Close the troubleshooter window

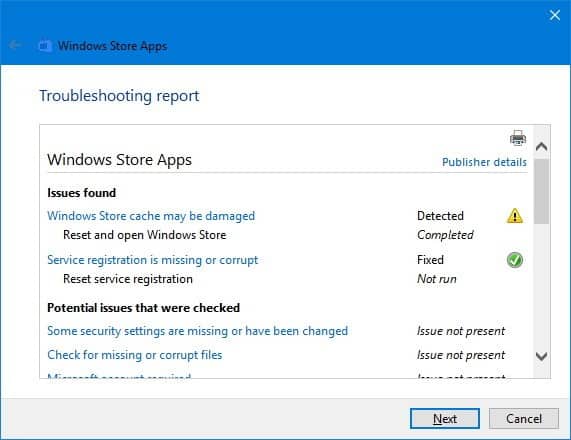coord(555,15)
